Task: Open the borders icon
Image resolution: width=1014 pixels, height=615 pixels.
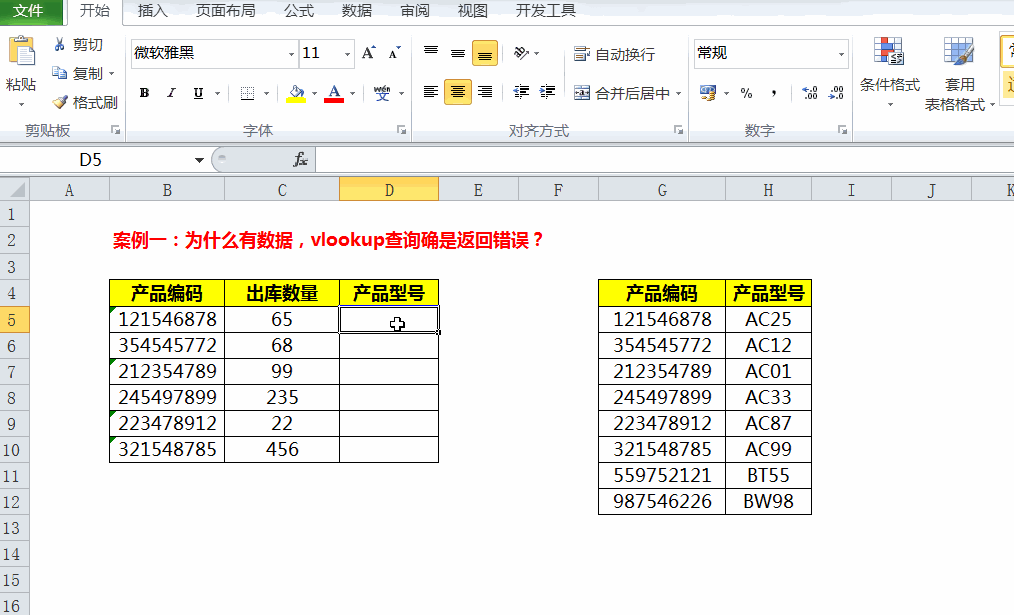Action: coord(247,93)
